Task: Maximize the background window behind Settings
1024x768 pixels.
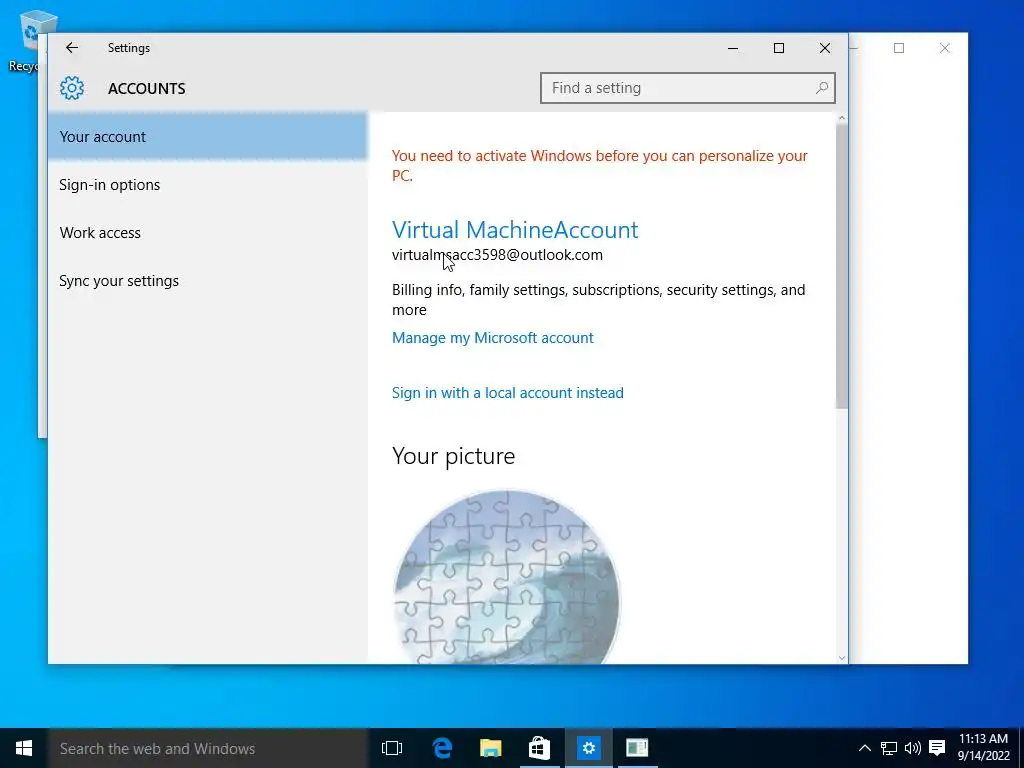Action: click(x=899, y=48)
